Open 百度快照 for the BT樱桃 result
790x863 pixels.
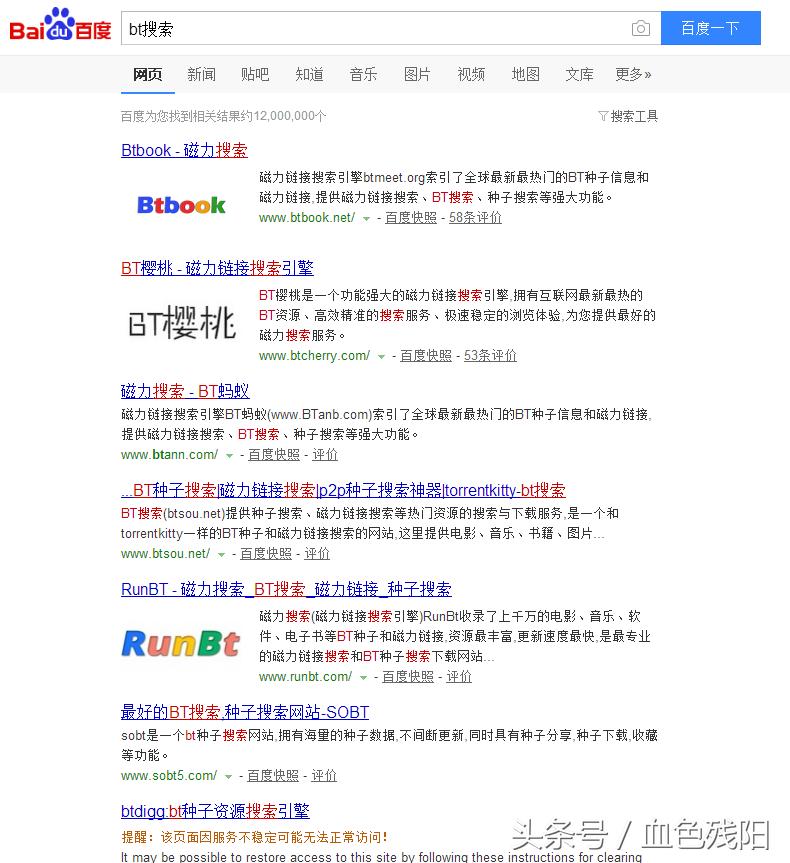426,356
